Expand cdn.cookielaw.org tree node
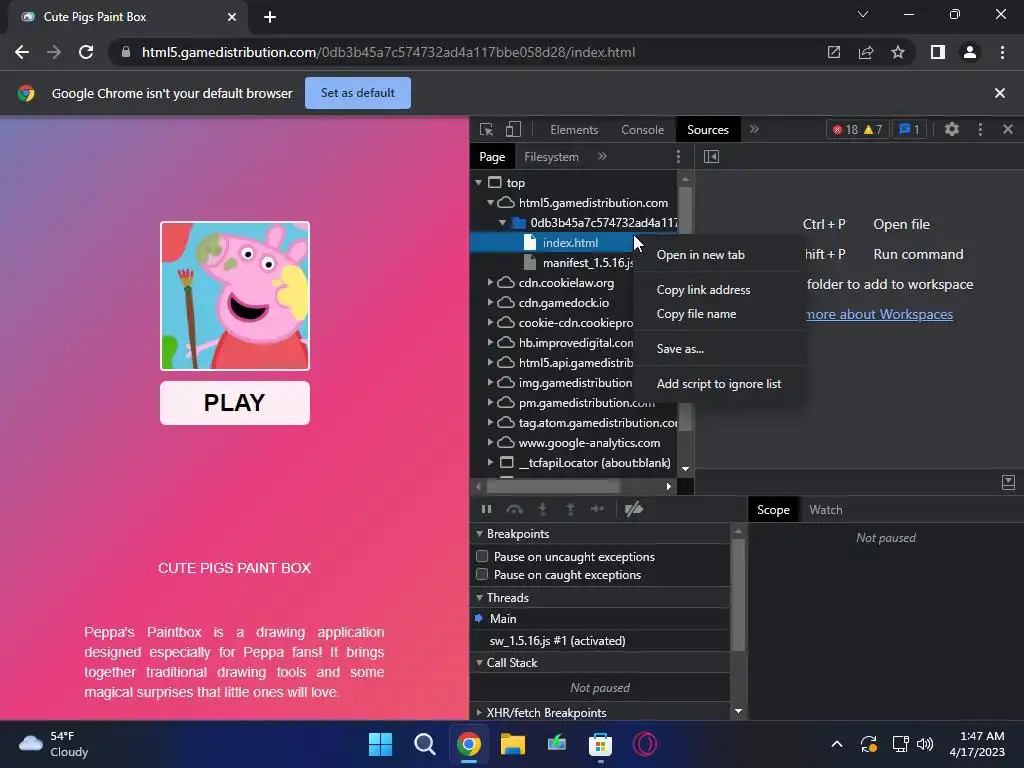 [490, 283]
